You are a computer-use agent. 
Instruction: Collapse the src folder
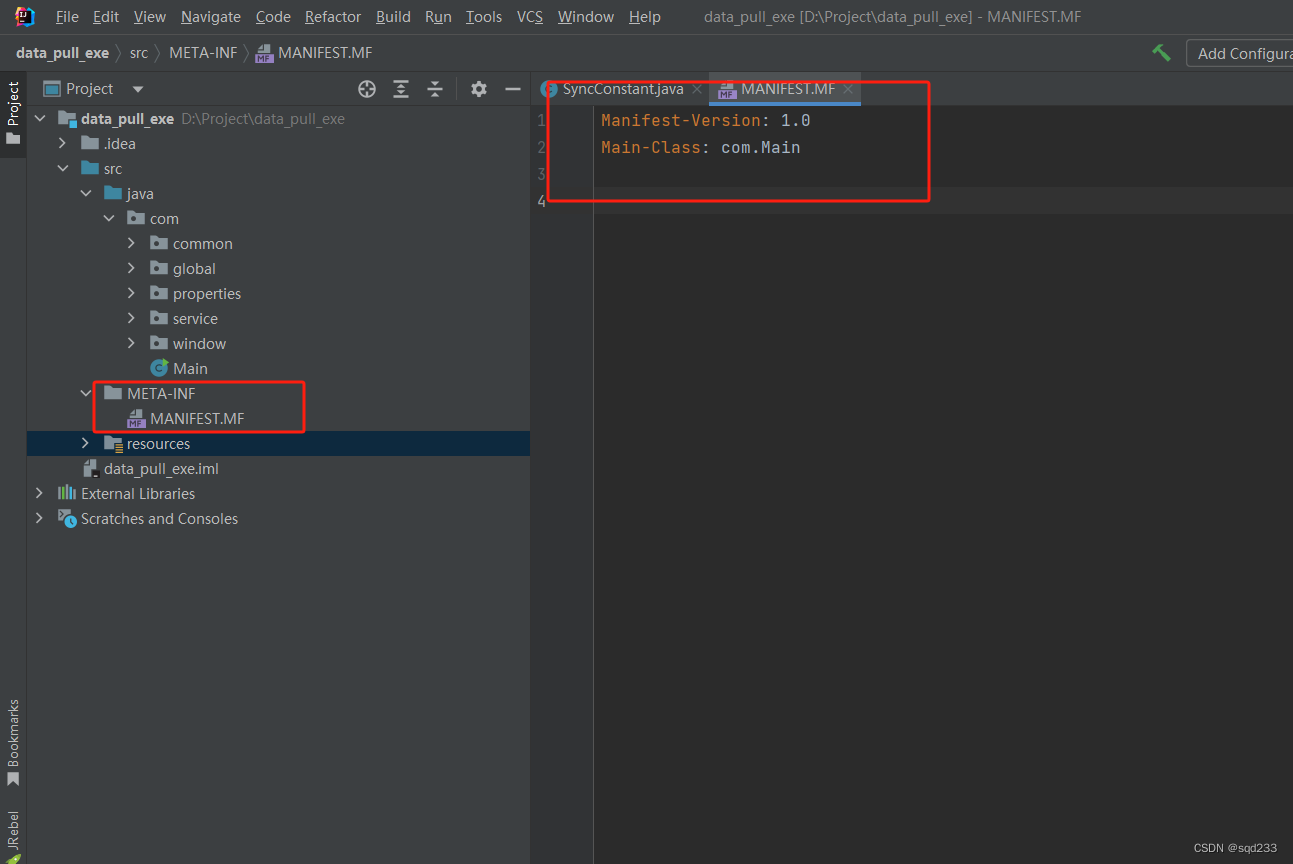click(x=63, y=168)
